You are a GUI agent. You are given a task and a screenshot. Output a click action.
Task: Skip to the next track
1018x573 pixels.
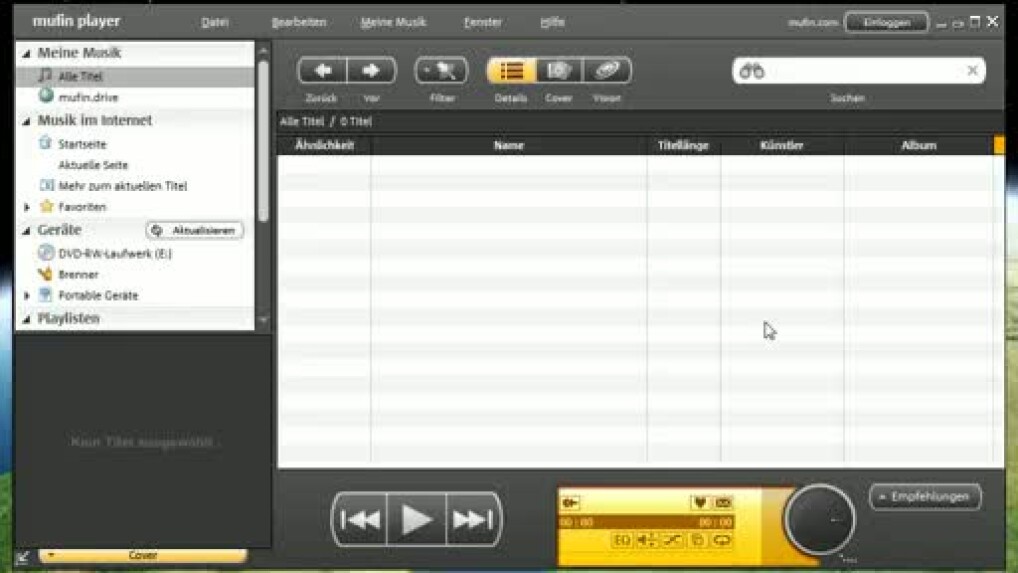click(x=472, y=519)
